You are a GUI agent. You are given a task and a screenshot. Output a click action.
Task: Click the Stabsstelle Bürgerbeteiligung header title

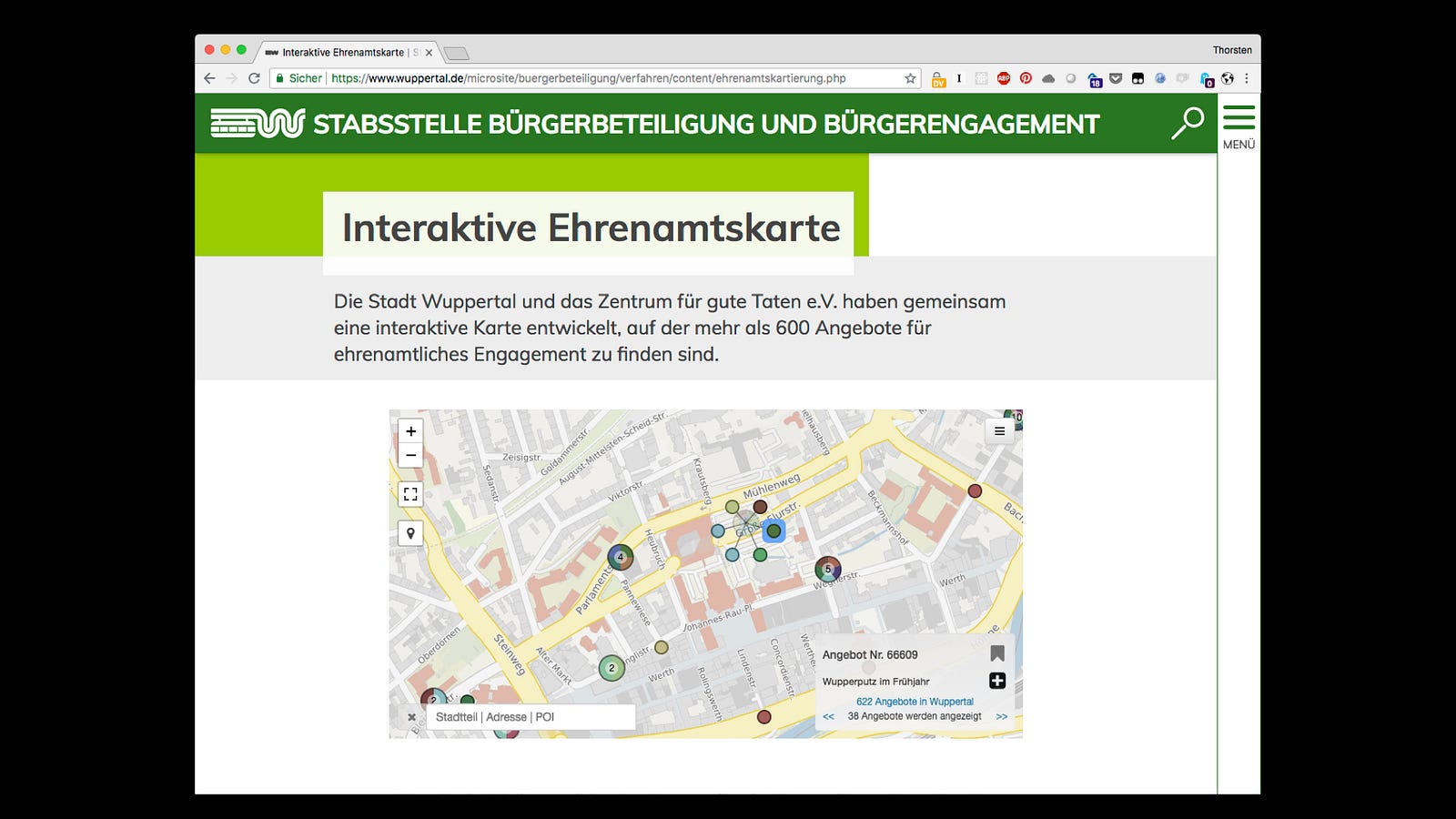pyautogui.click(x=706, y=124)
